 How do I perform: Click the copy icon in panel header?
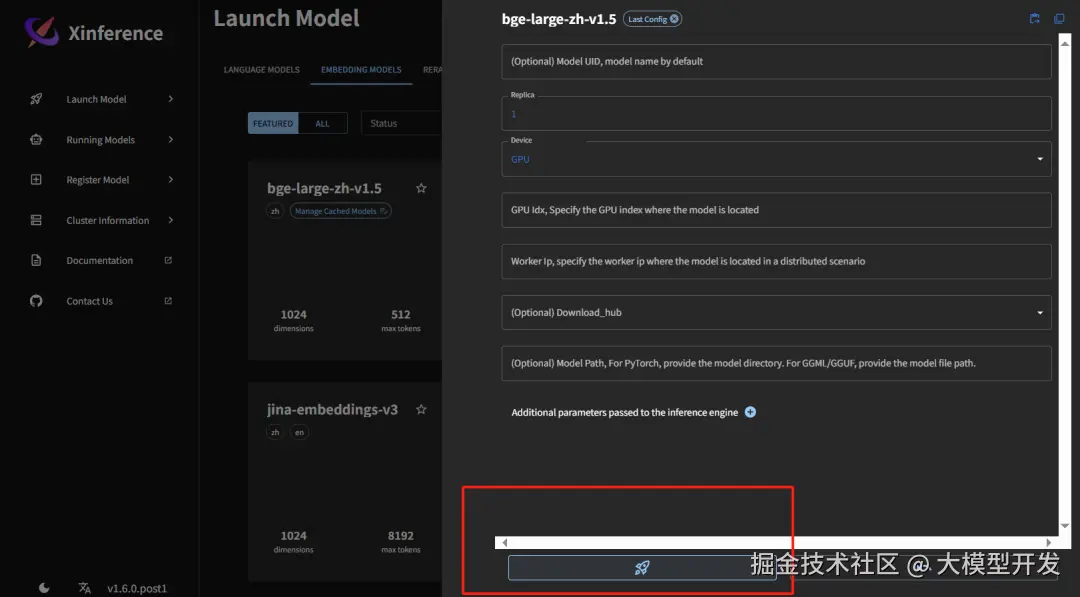click(x=1059, y=19)
